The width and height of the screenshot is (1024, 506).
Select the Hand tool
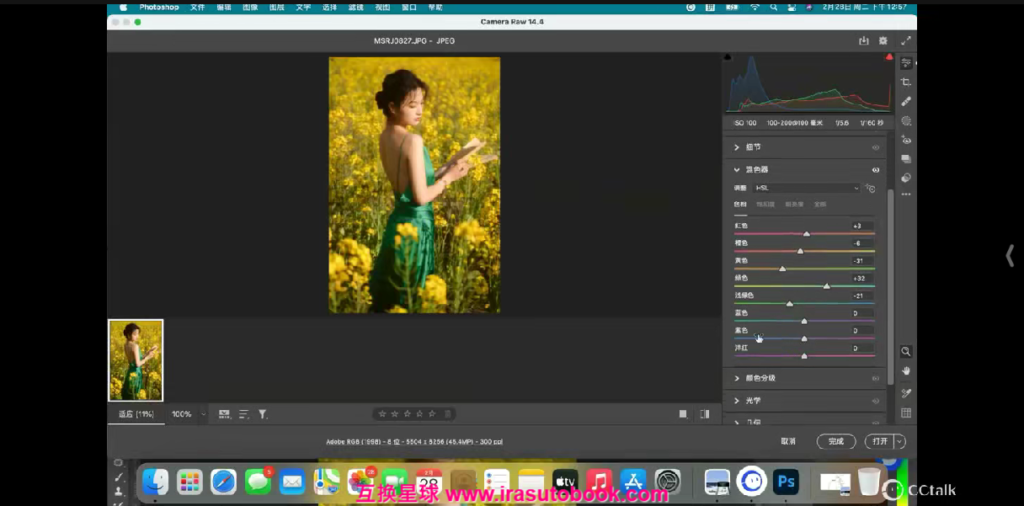(x=906, y=371)
